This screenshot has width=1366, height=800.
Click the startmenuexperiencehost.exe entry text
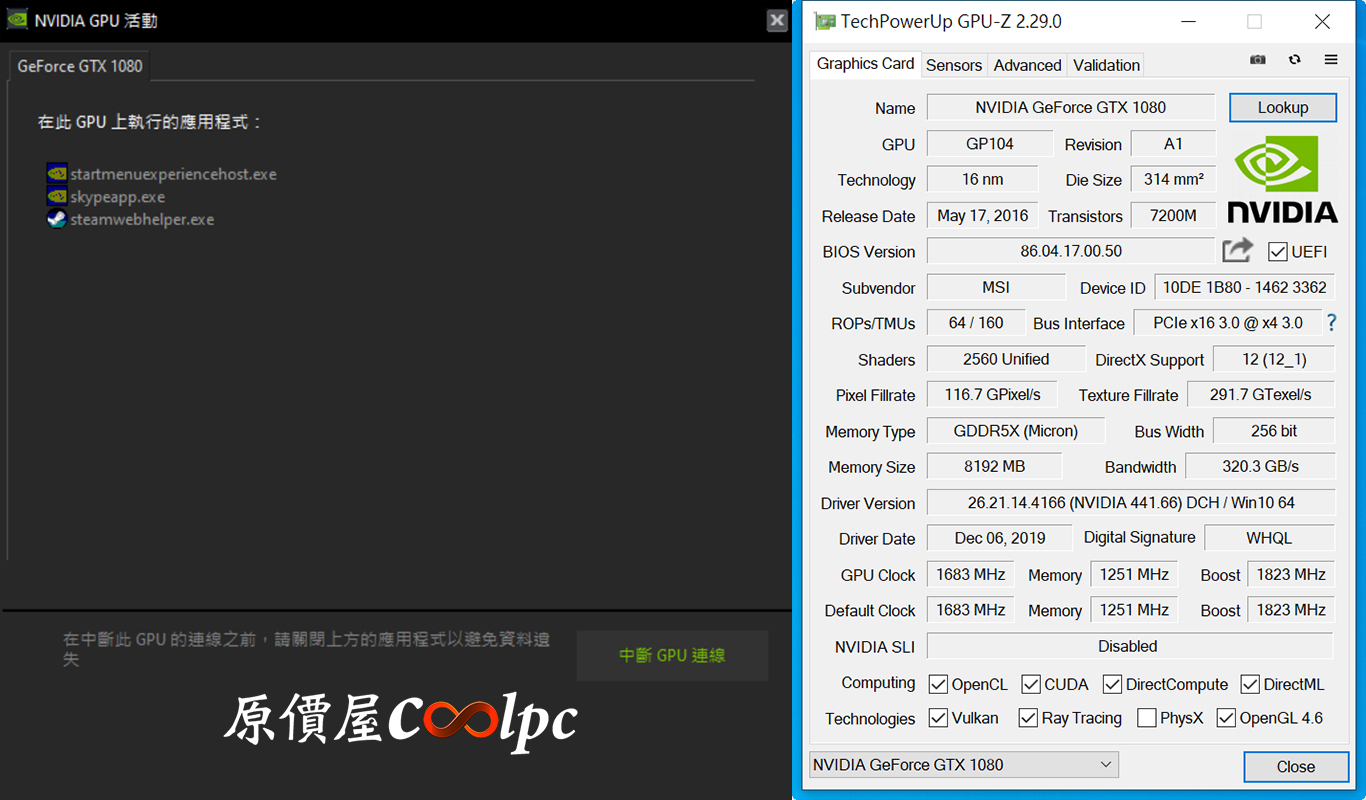pos(173,174)
